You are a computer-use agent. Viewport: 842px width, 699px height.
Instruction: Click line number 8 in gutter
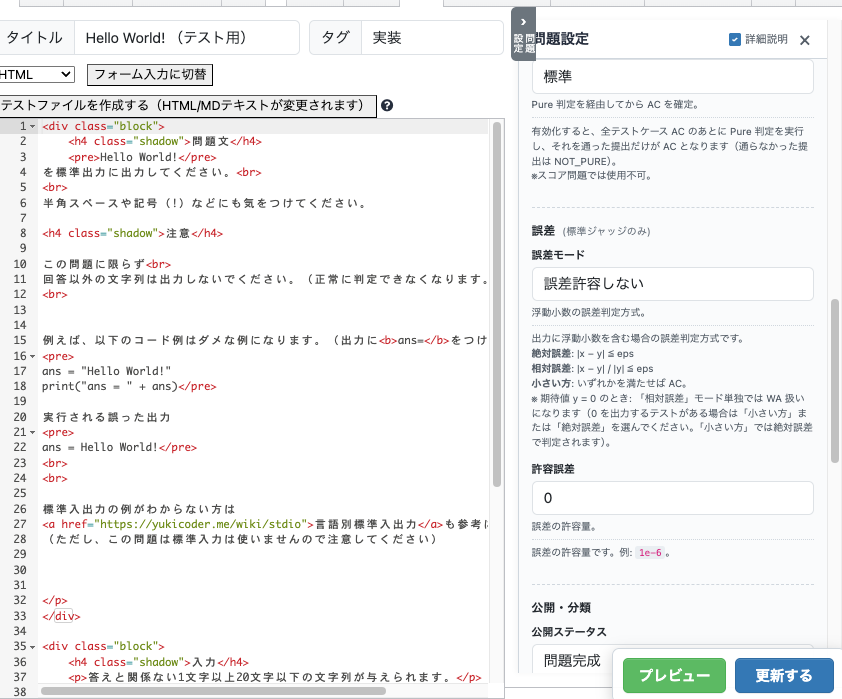pyautogui.click(x=23, y=233)
